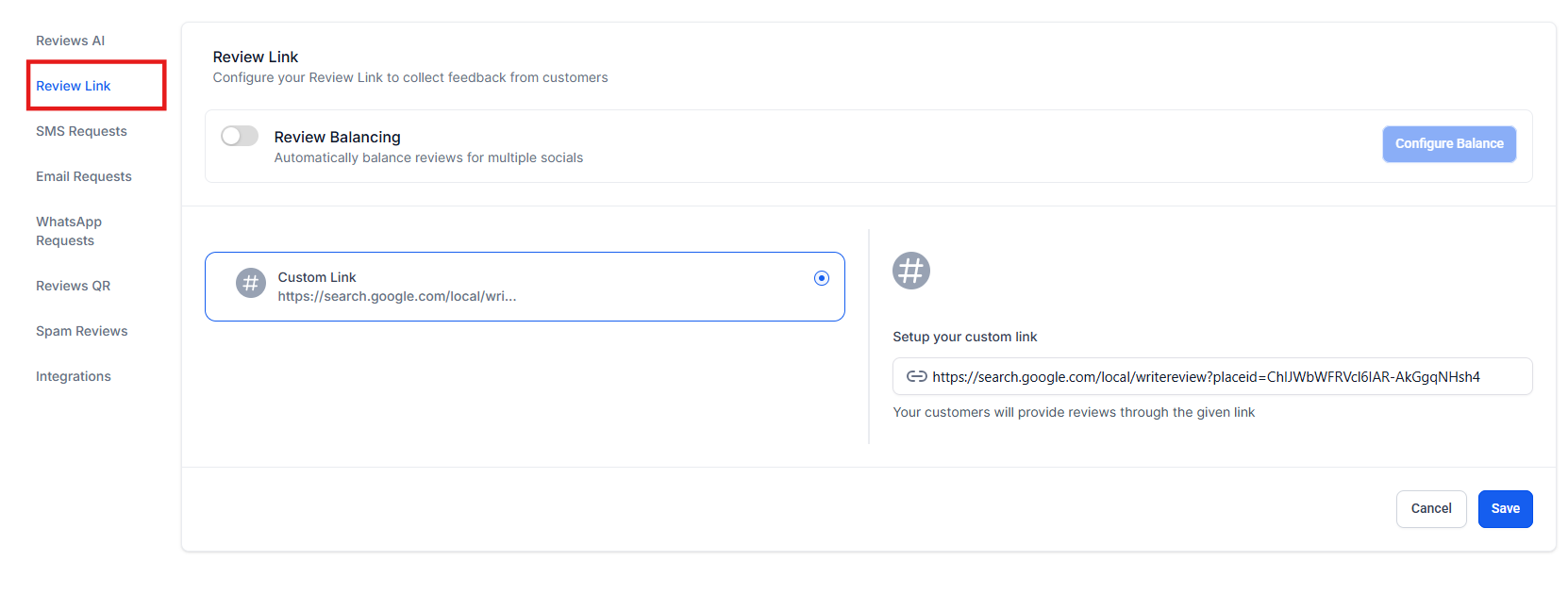Select Review Link in the sidebar
This screenshot has width=1568, height=594.
click(74, 86)
